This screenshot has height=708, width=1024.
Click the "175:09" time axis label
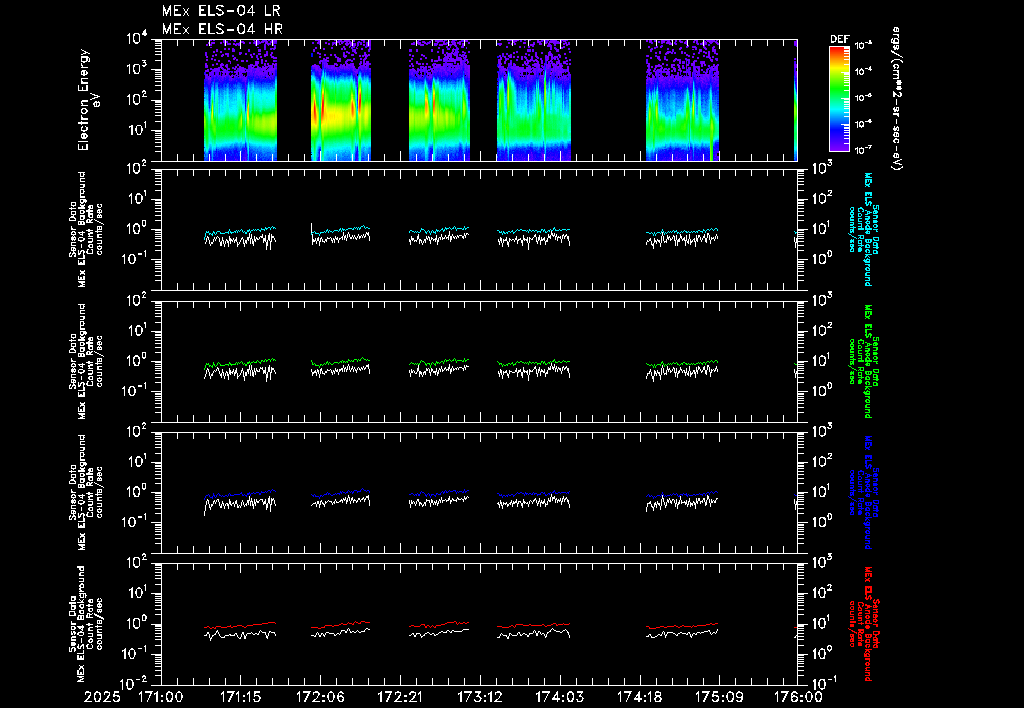(720, 698)
